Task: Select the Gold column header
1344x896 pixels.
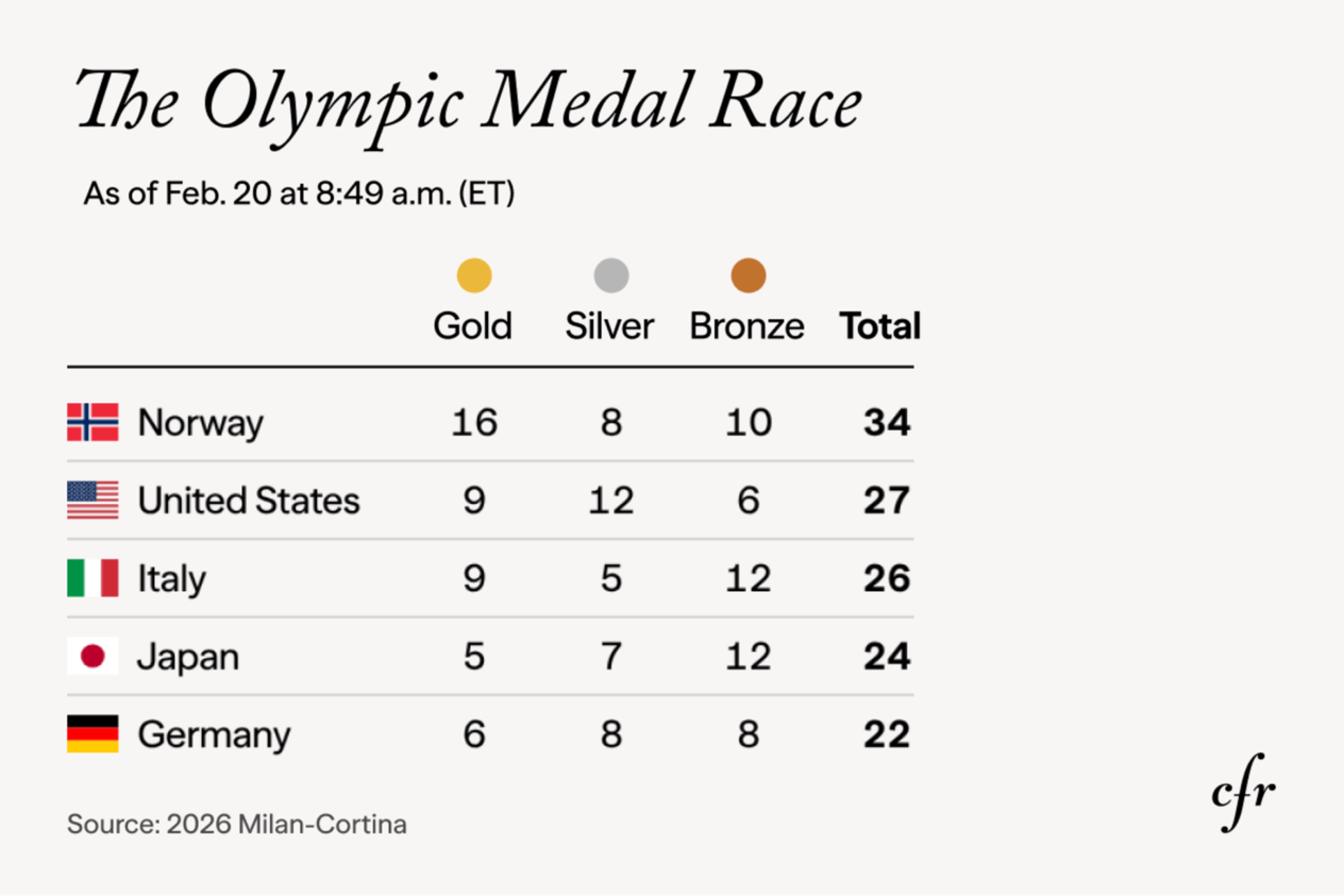Action: click(472, 326)
